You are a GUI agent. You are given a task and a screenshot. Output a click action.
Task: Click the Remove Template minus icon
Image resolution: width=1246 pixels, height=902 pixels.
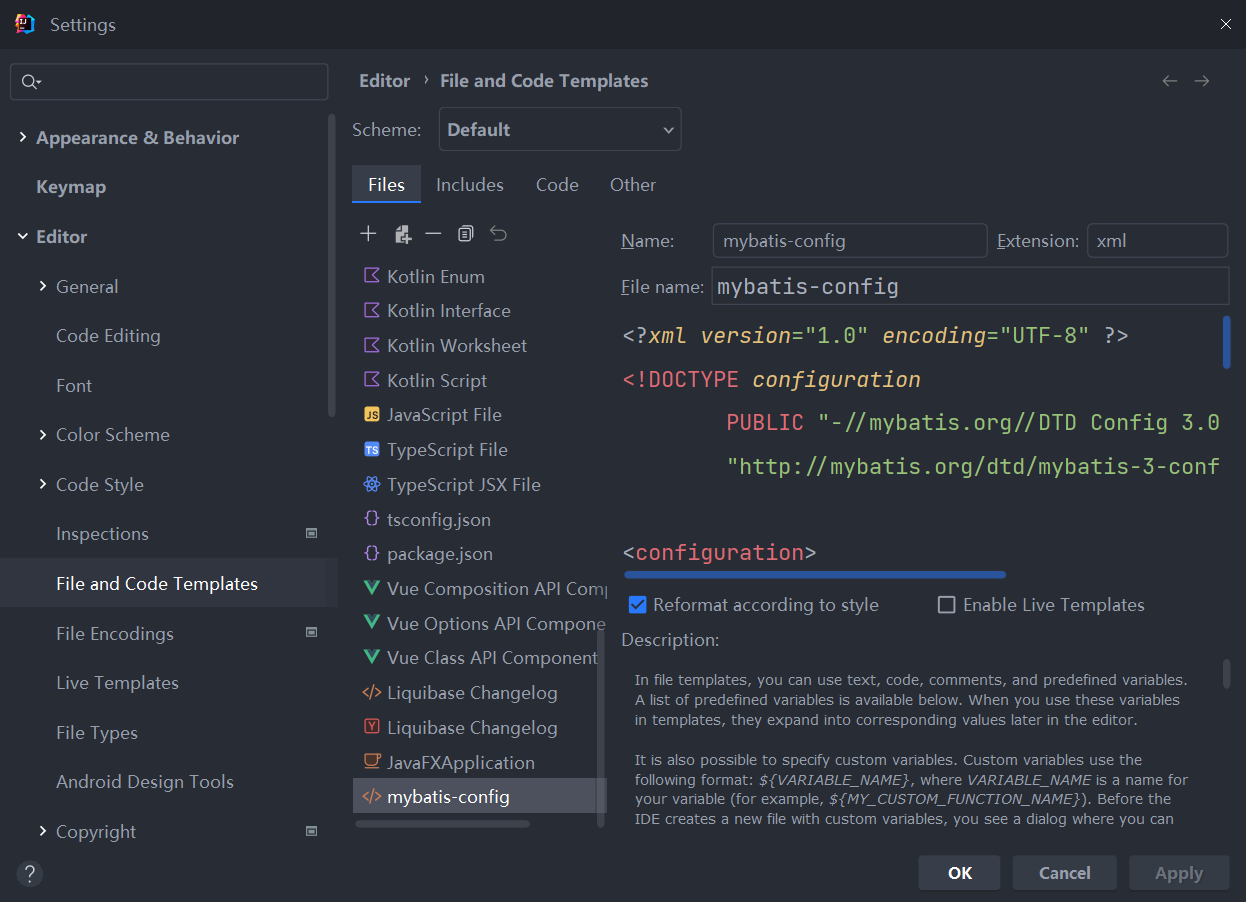433,234
